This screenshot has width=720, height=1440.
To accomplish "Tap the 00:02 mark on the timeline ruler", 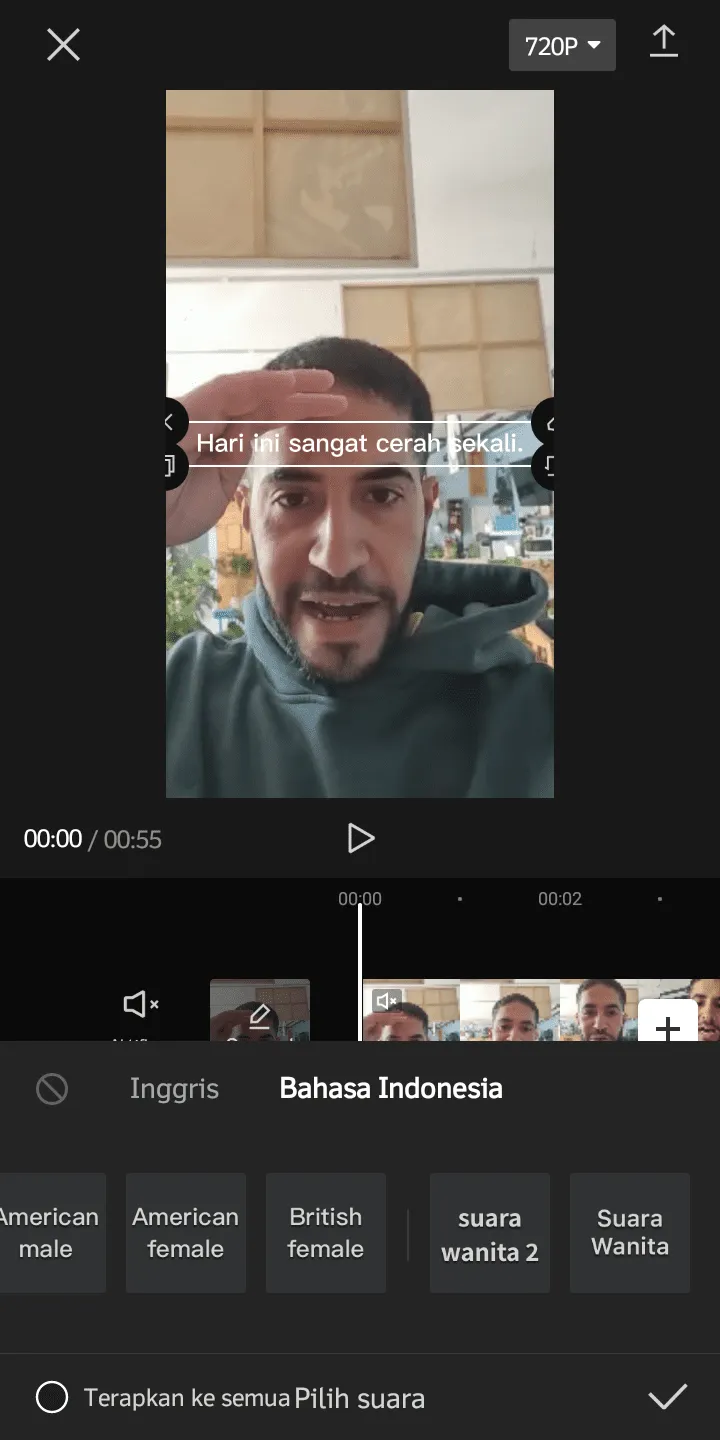I will click(x=560, y=899).
